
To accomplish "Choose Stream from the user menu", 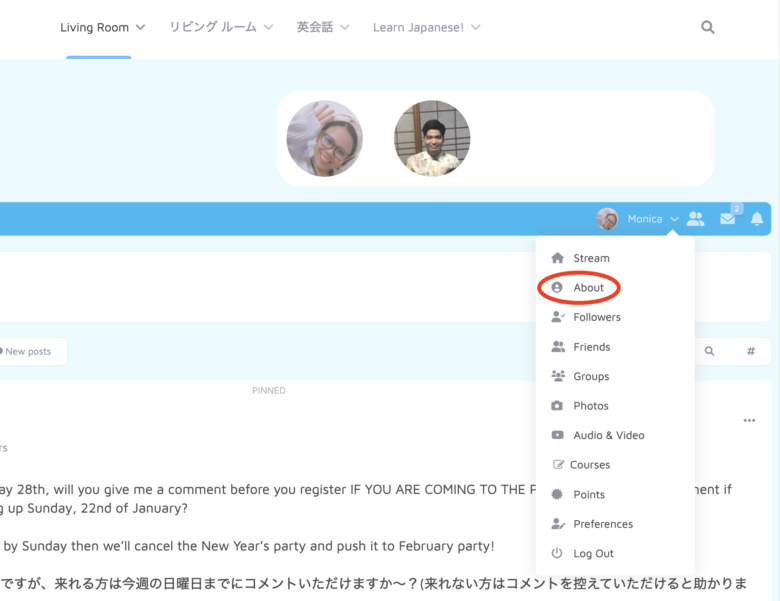I will (x=591, y=258).
